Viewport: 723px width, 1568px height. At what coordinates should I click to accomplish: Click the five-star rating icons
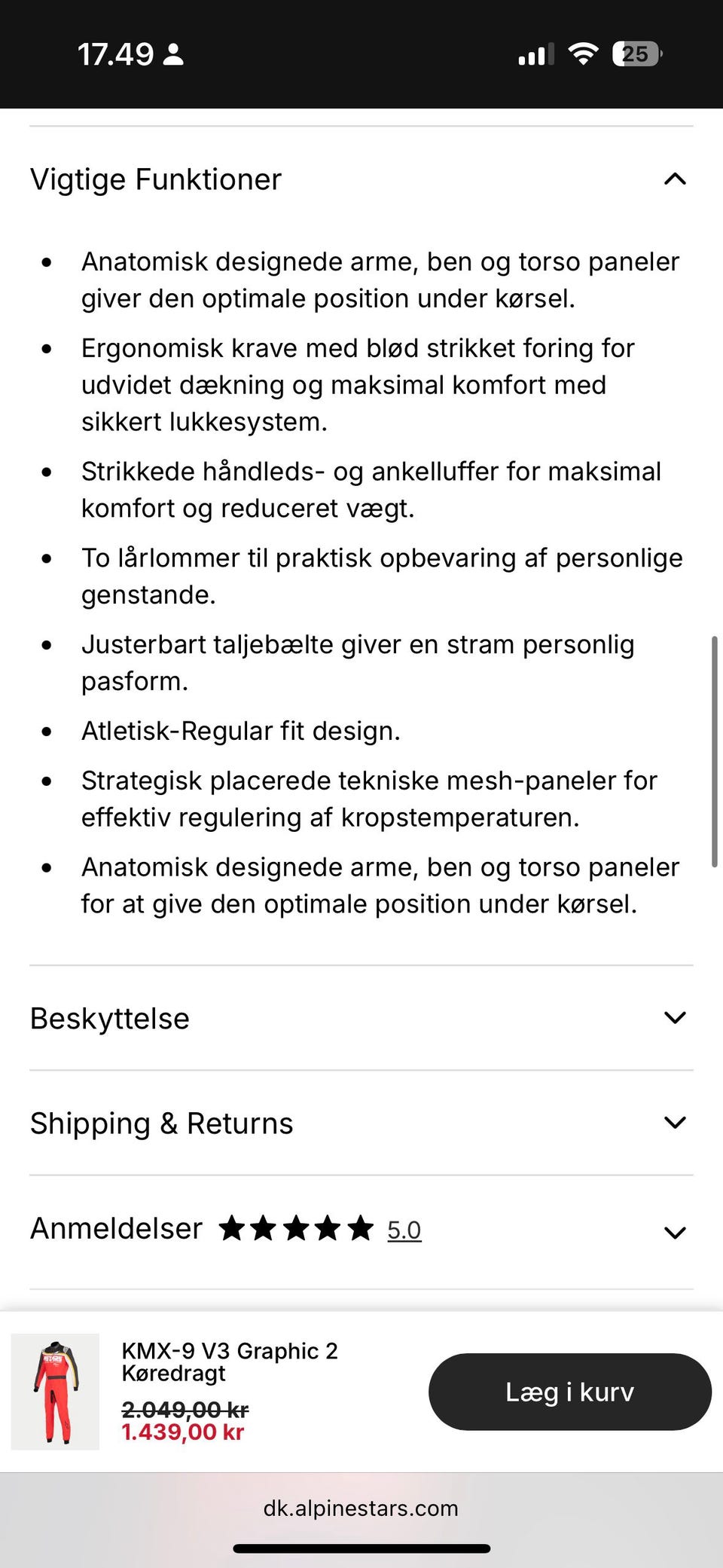(x=296, y=1229)
